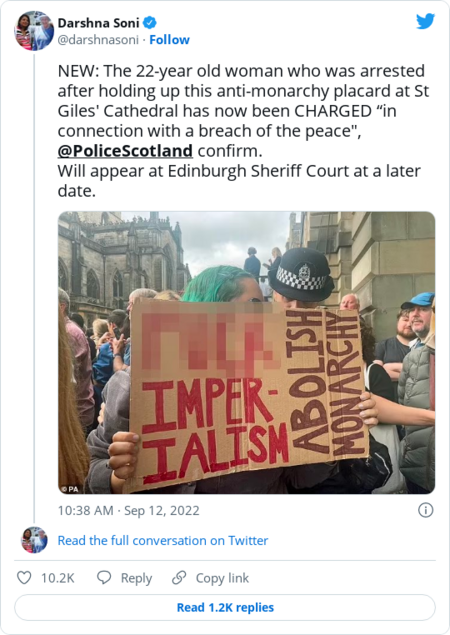Click the blue verified badge
The width and height of the screenshot is (450, 635).
pos(150,23)
